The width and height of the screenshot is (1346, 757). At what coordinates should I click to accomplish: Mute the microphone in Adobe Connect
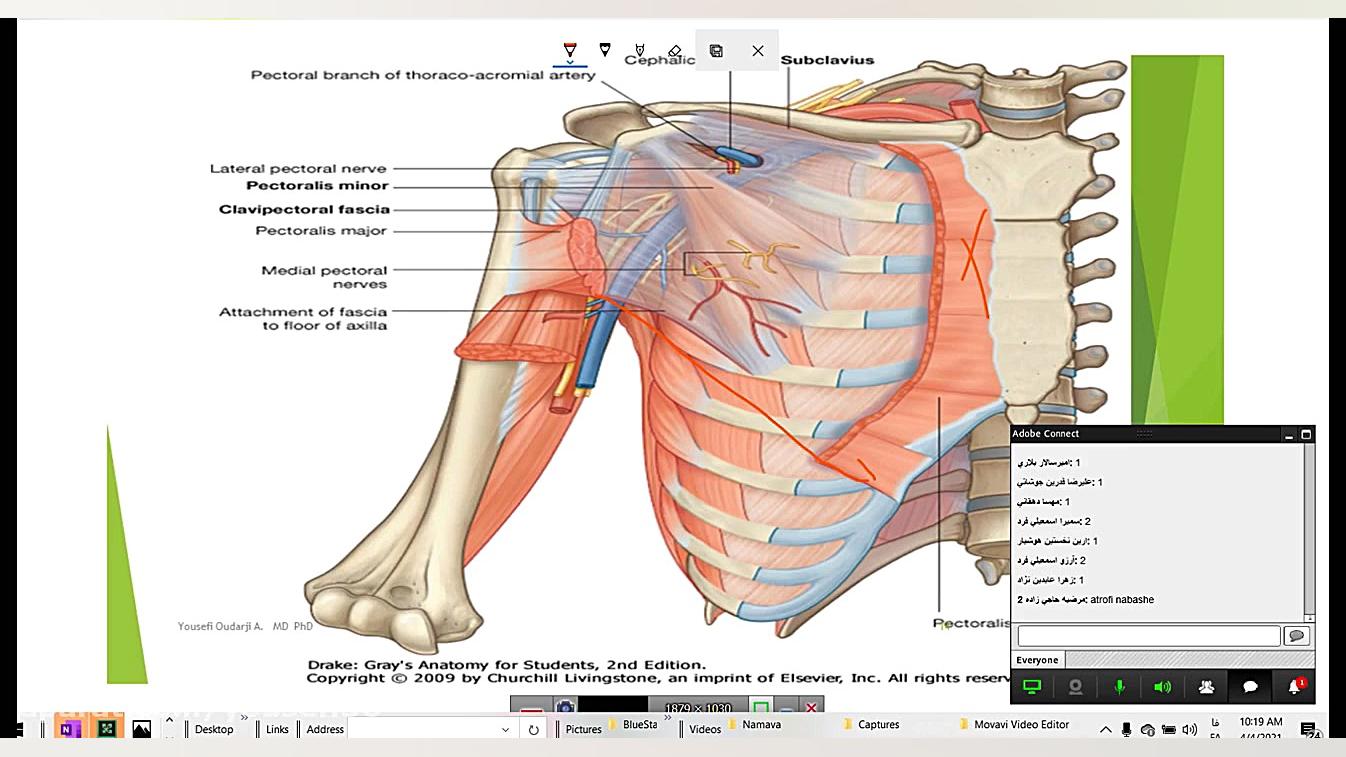(1120, 687)
